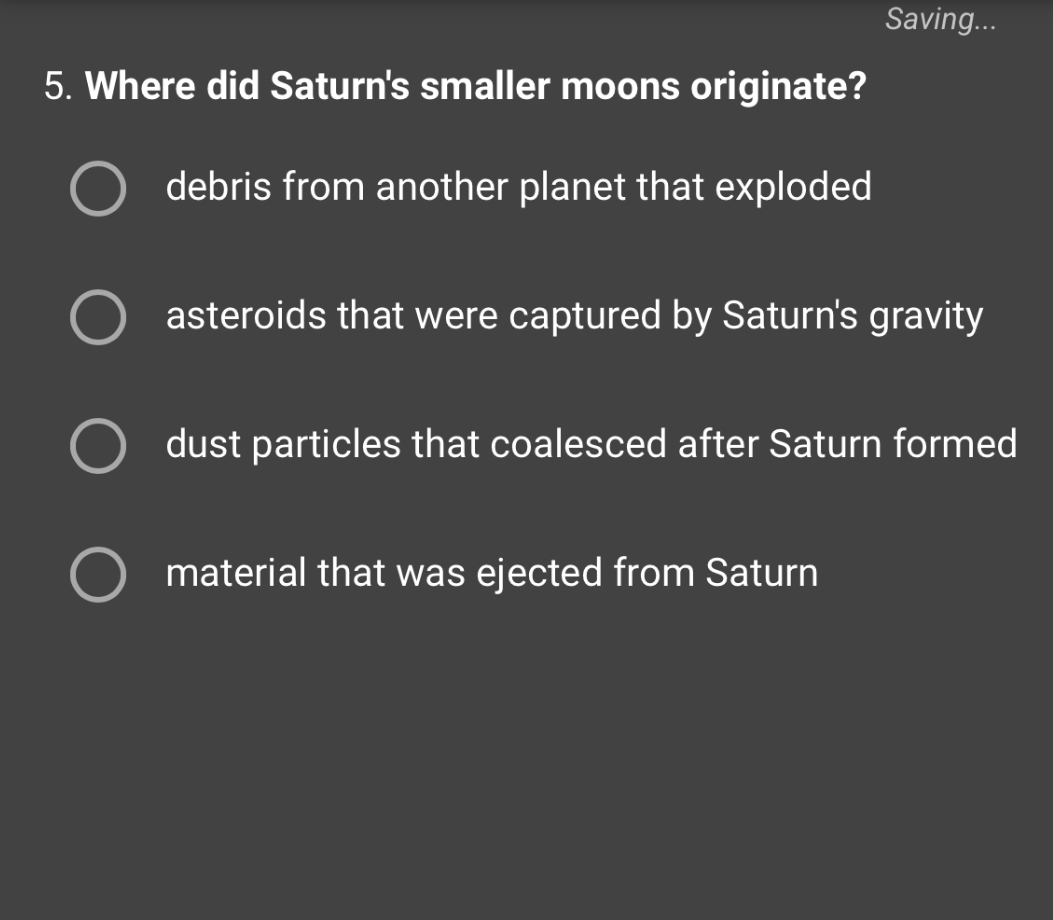1053x920 pixels.
Task: Select 'dust particles that coalesced after Saturn formed'
Action: (x=99, y=448)
